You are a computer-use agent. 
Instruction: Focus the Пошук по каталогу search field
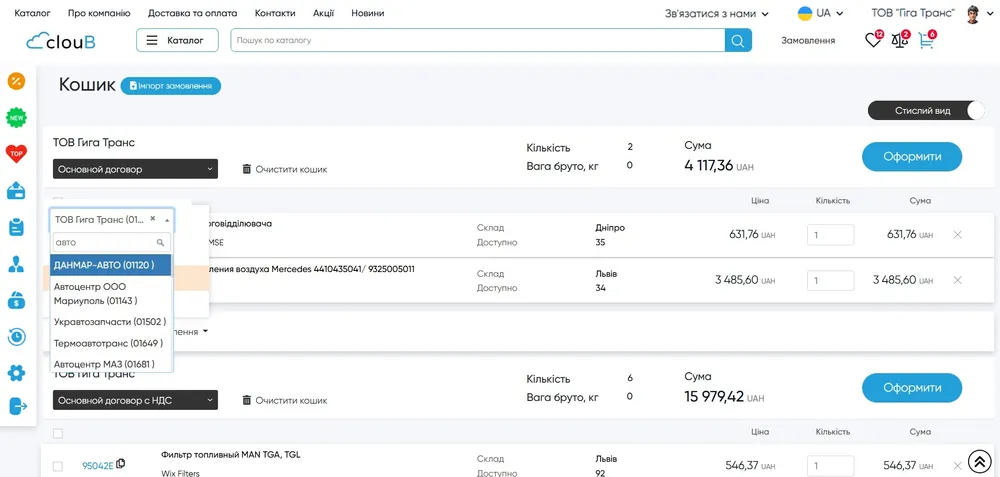click(478, 40)
